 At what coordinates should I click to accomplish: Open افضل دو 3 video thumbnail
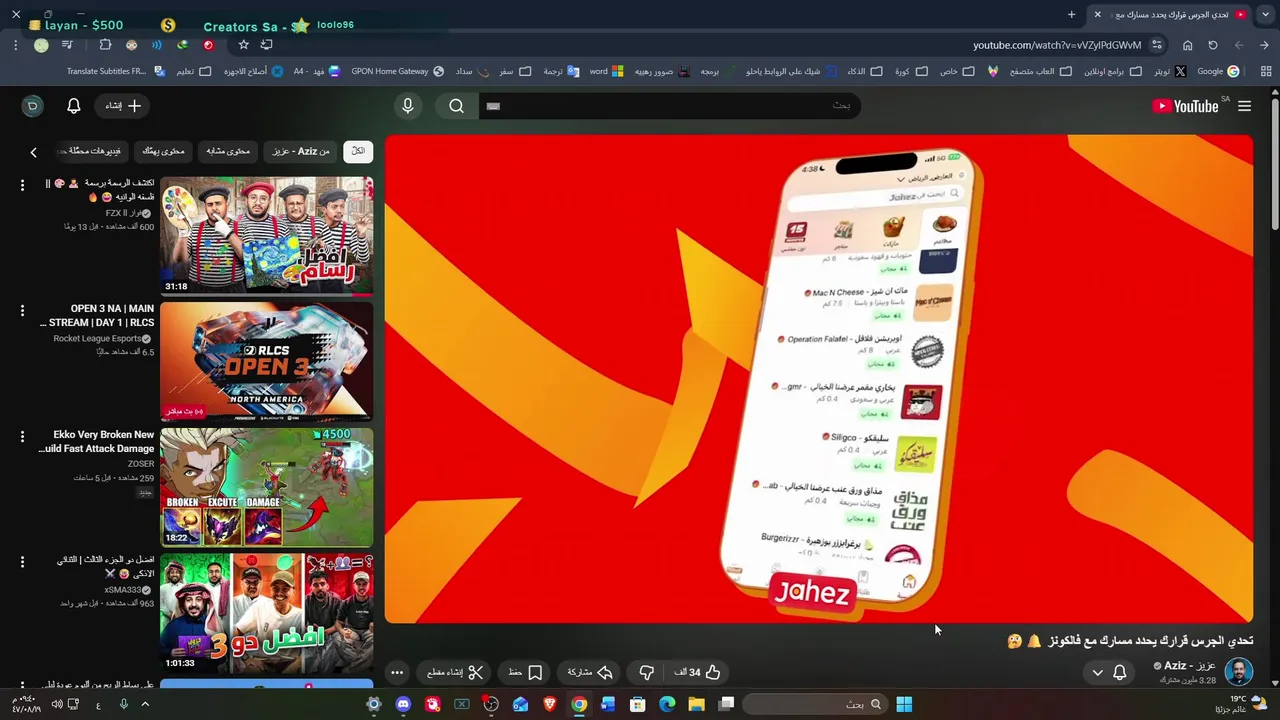(266, 614)
